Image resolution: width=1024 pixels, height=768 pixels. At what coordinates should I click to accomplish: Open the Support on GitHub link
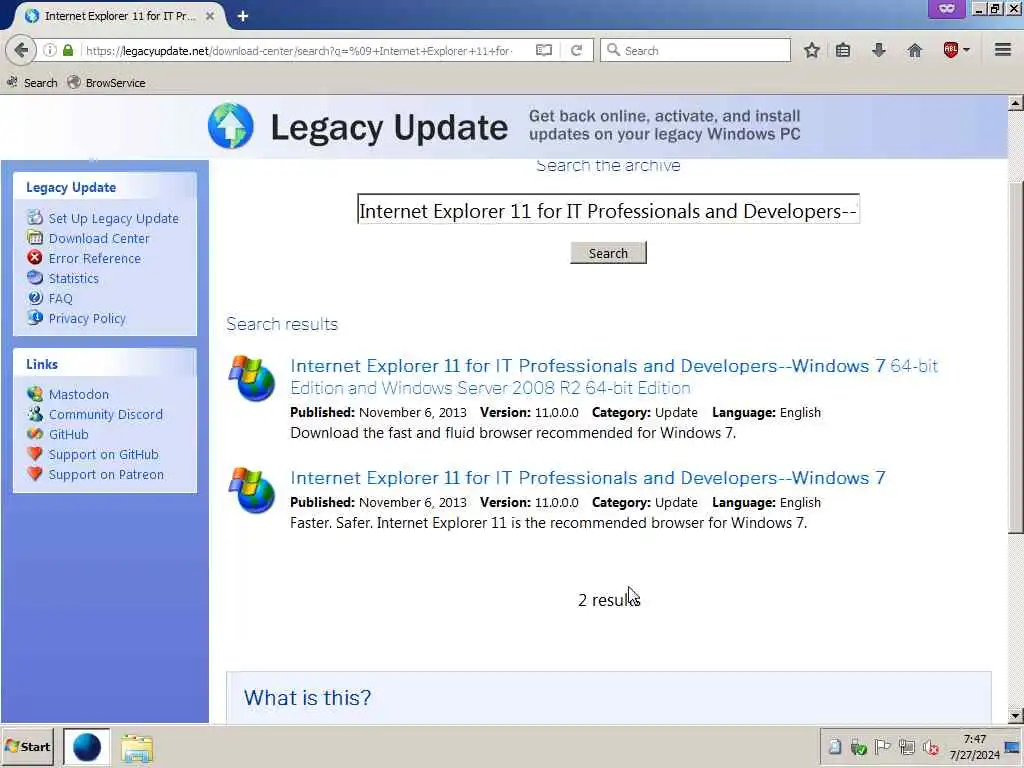[103, 455]
